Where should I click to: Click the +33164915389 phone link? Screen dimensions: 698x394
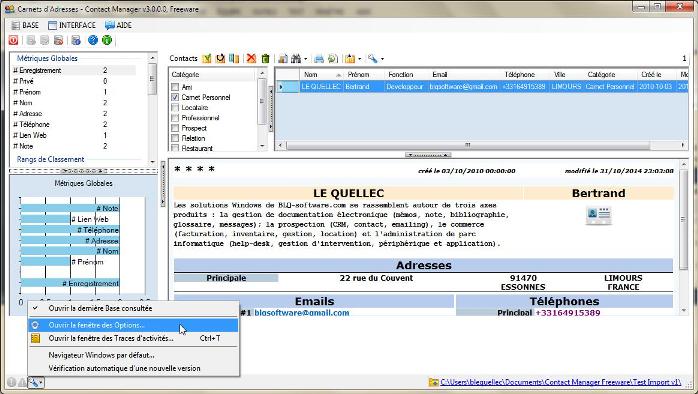point(568,313)
